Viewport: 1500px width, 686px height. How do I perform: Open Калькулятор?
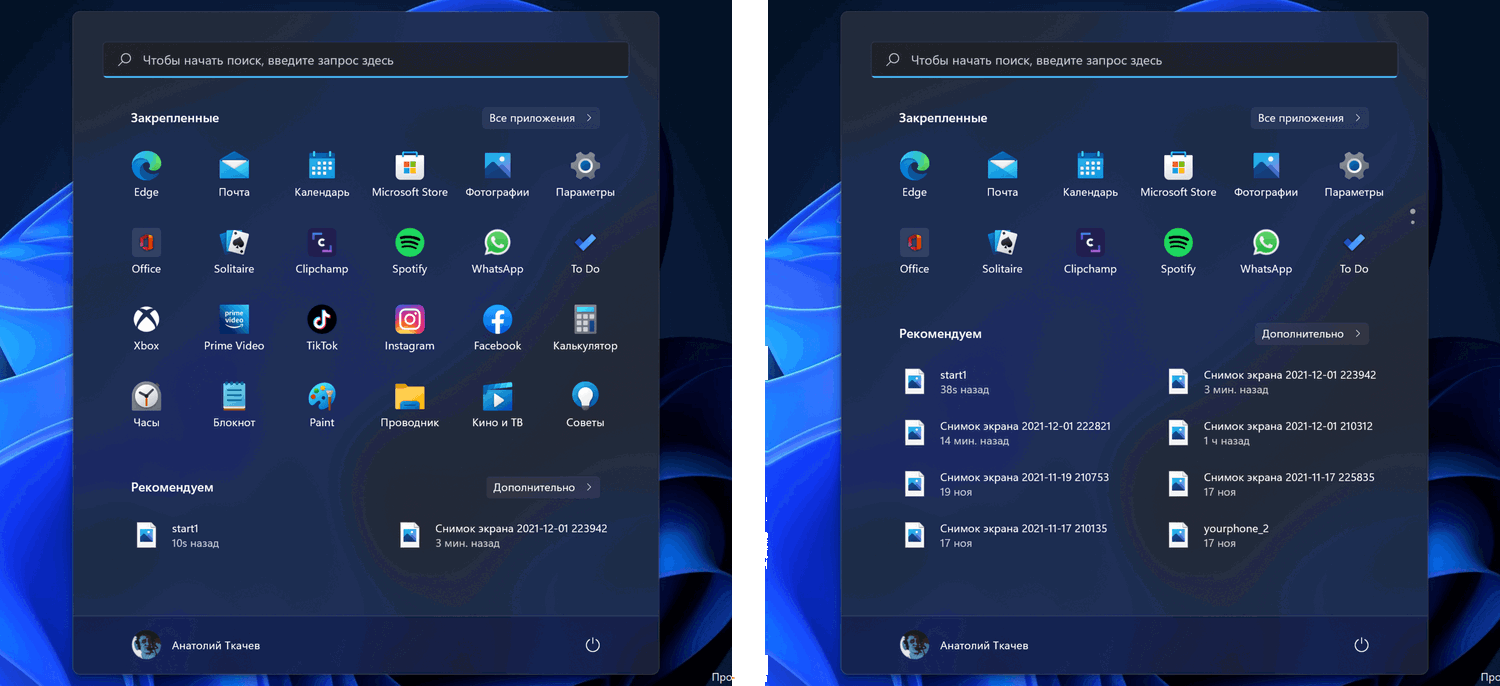(585, 329)
